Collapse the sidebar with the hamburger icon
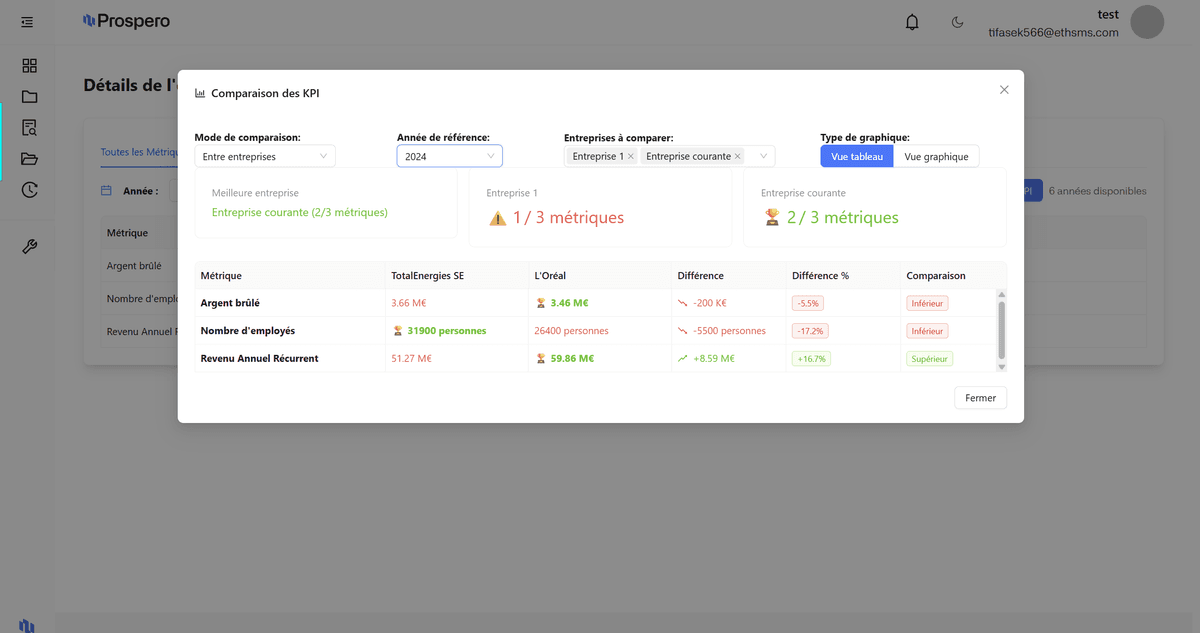The height and width of the screenshot is (633, 1200). (x=26, y=21)
